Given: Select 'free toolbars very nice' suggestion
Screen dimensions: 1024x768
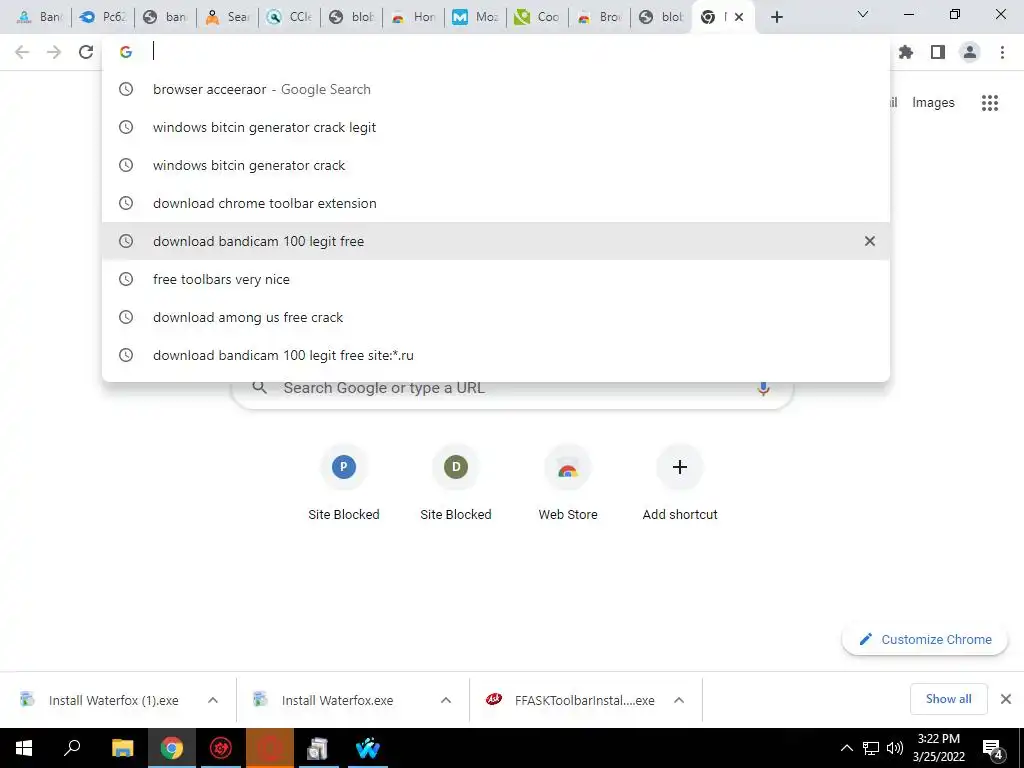Looking at the screenshot, I should [496, 279].
